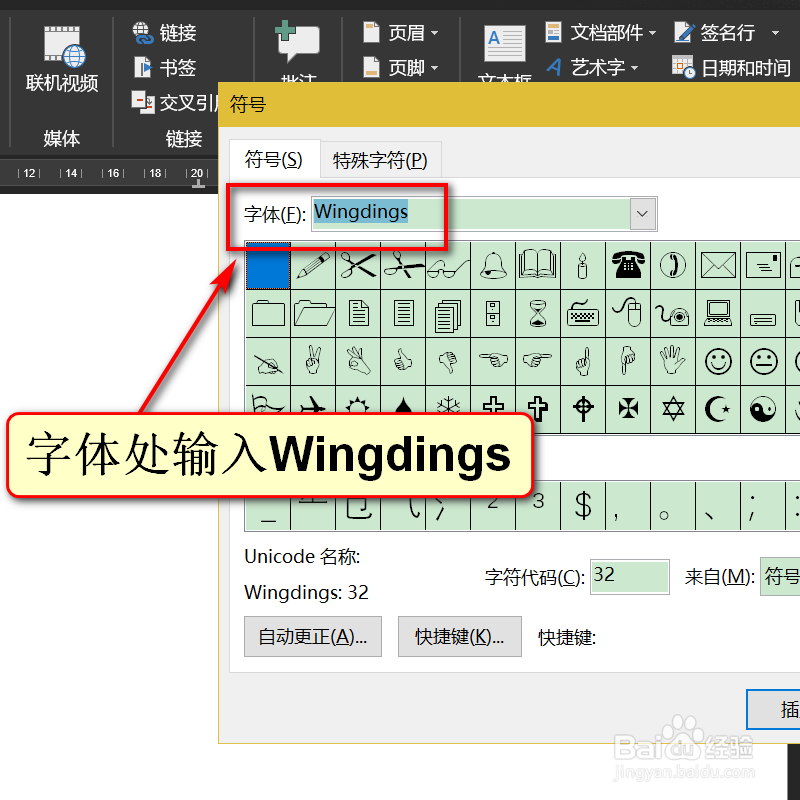
Task: Select the envelope symbol
Action: click(718, 266)
